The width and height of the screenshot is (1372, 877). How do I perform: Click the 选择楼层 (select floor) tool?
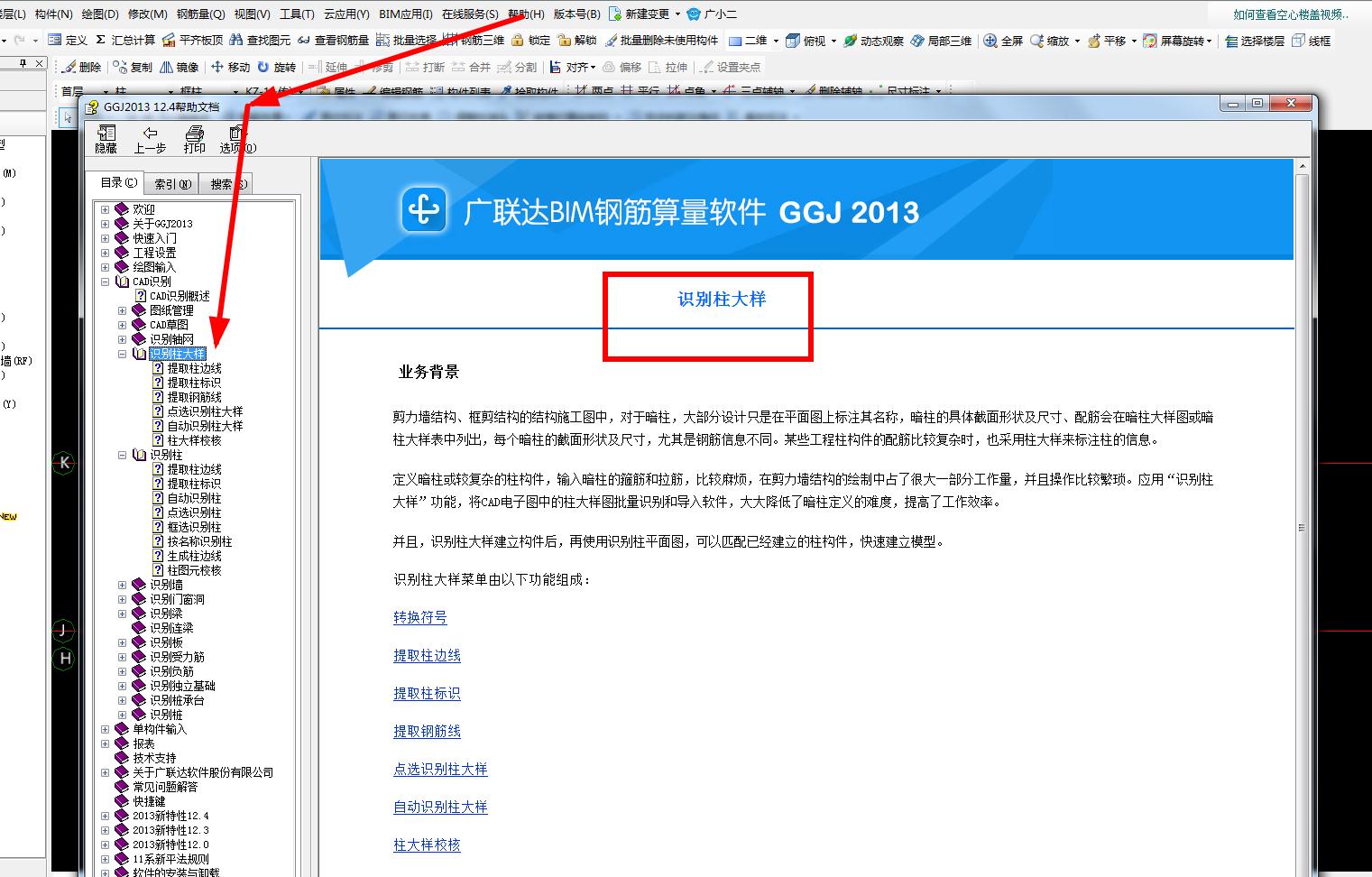(x=1253, y=41)
